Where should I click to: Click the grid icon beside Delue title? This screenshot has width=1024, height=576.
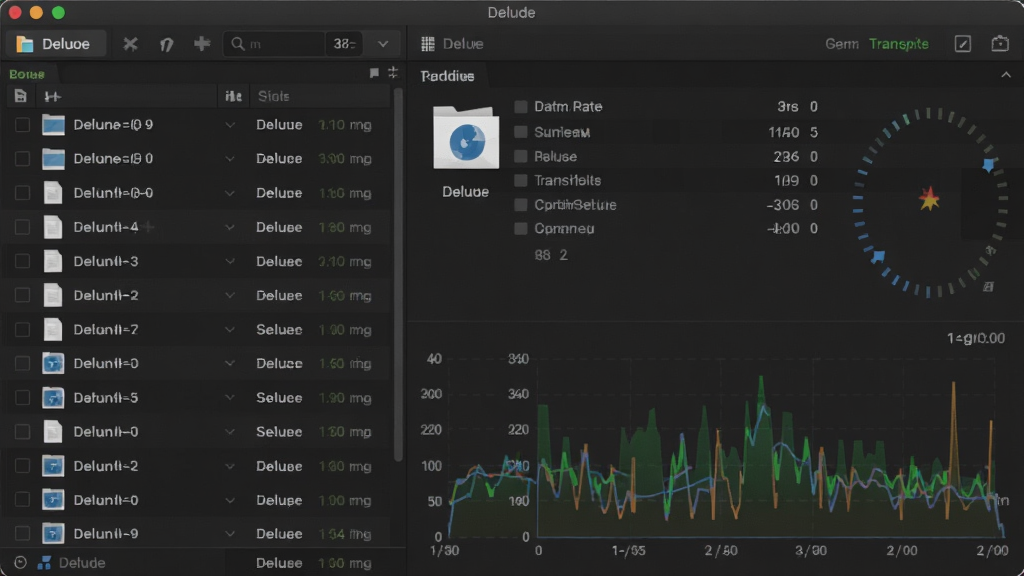pos(428,44)
